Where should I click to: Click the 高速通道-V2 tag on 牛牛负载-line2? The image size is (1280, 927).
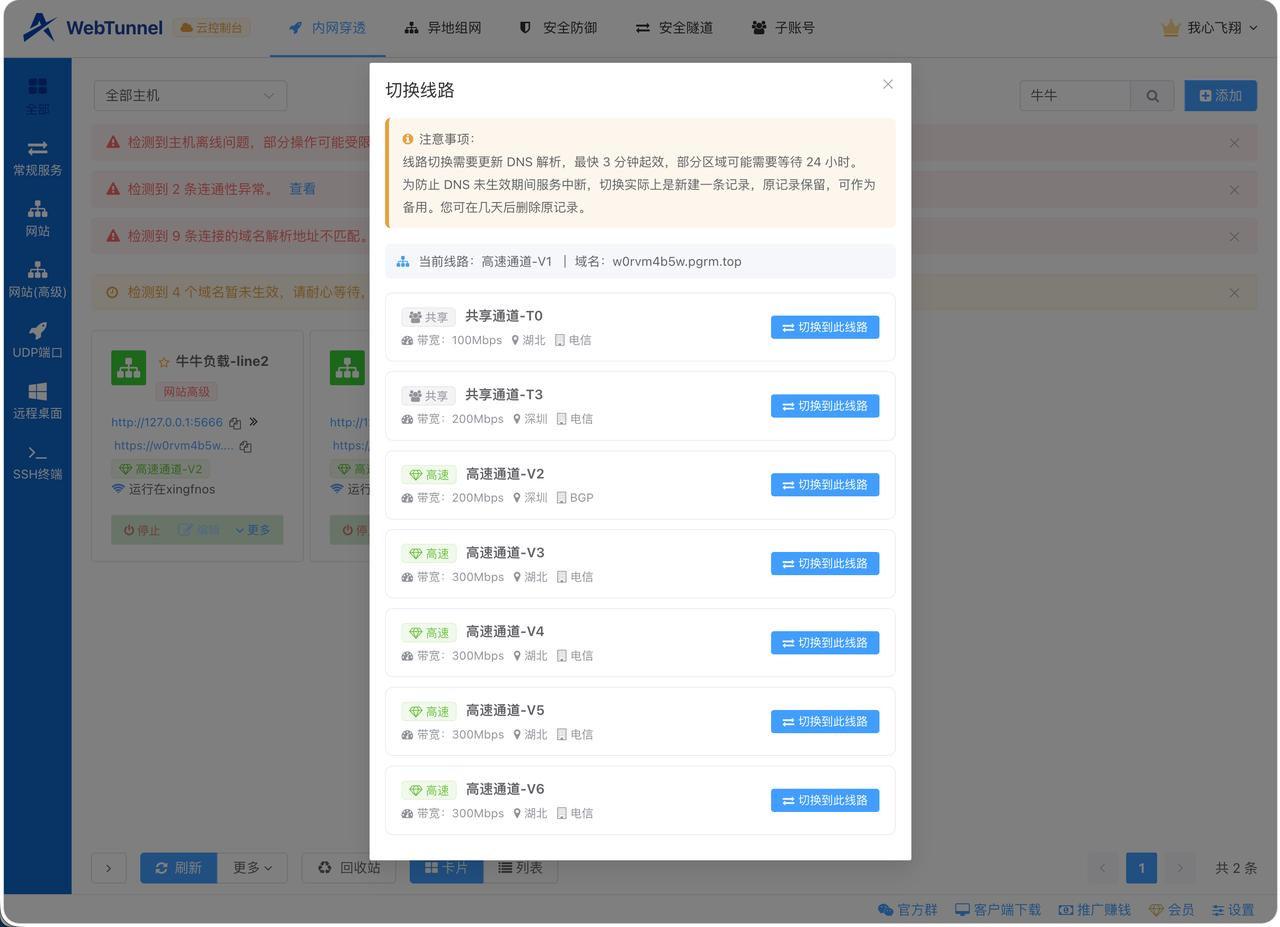[161, 469]
